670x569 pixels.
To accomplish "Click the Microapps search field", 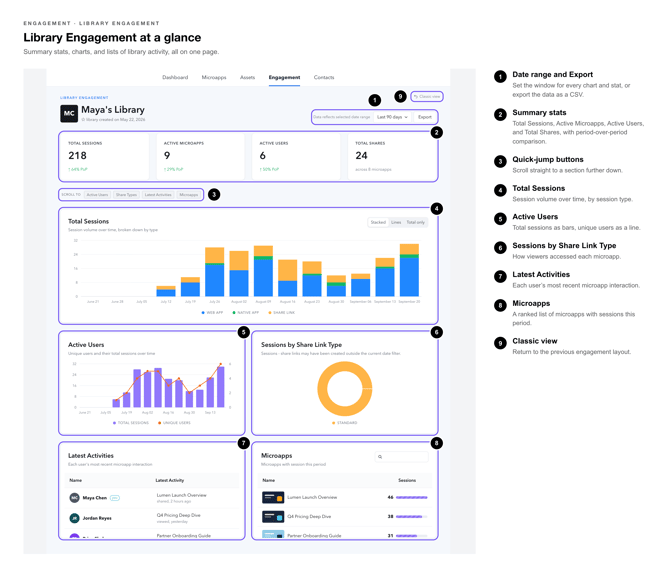I will (x=402, y=457).
